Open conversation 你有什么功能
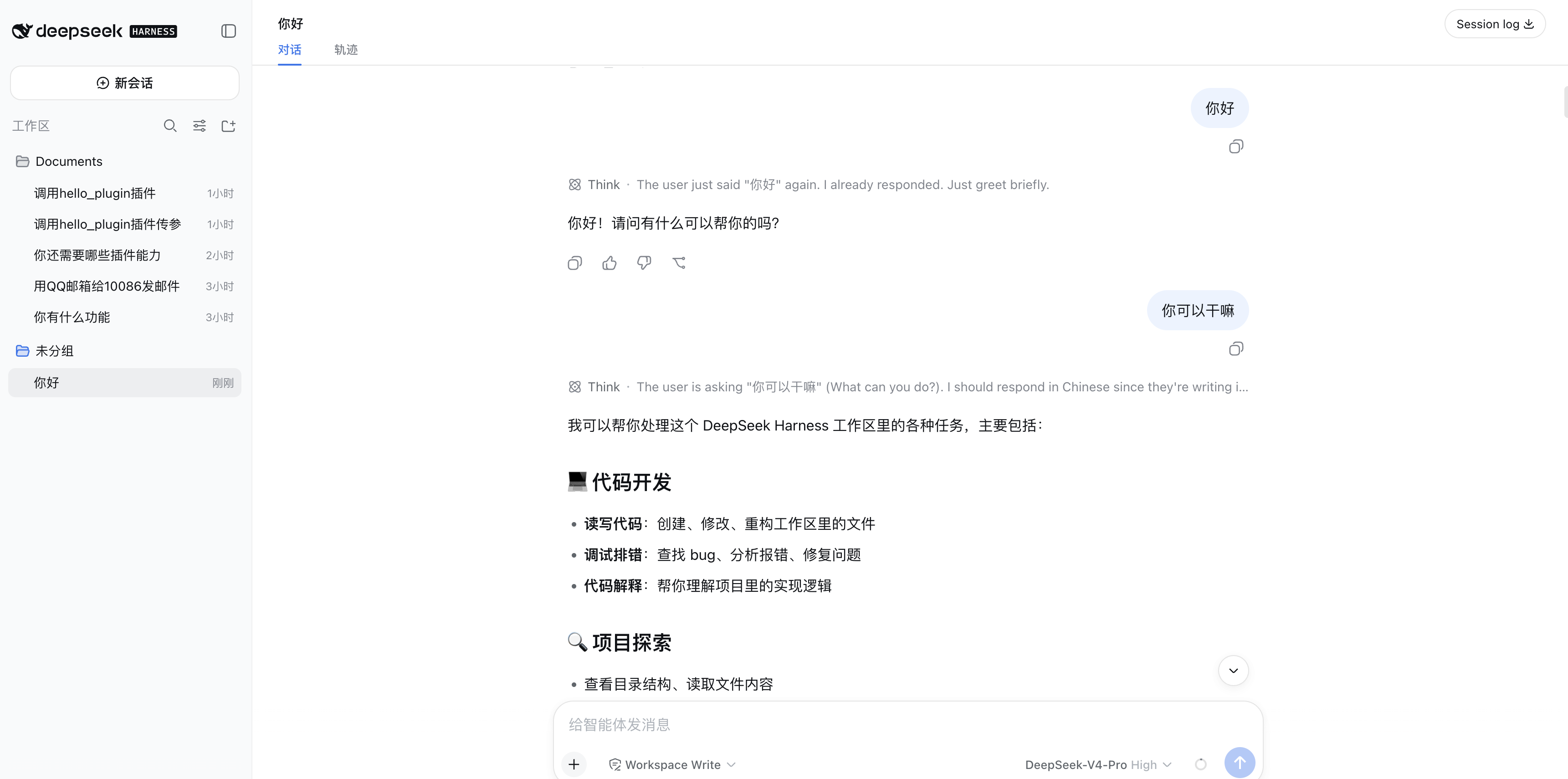1568x779 pixels. 125,317
